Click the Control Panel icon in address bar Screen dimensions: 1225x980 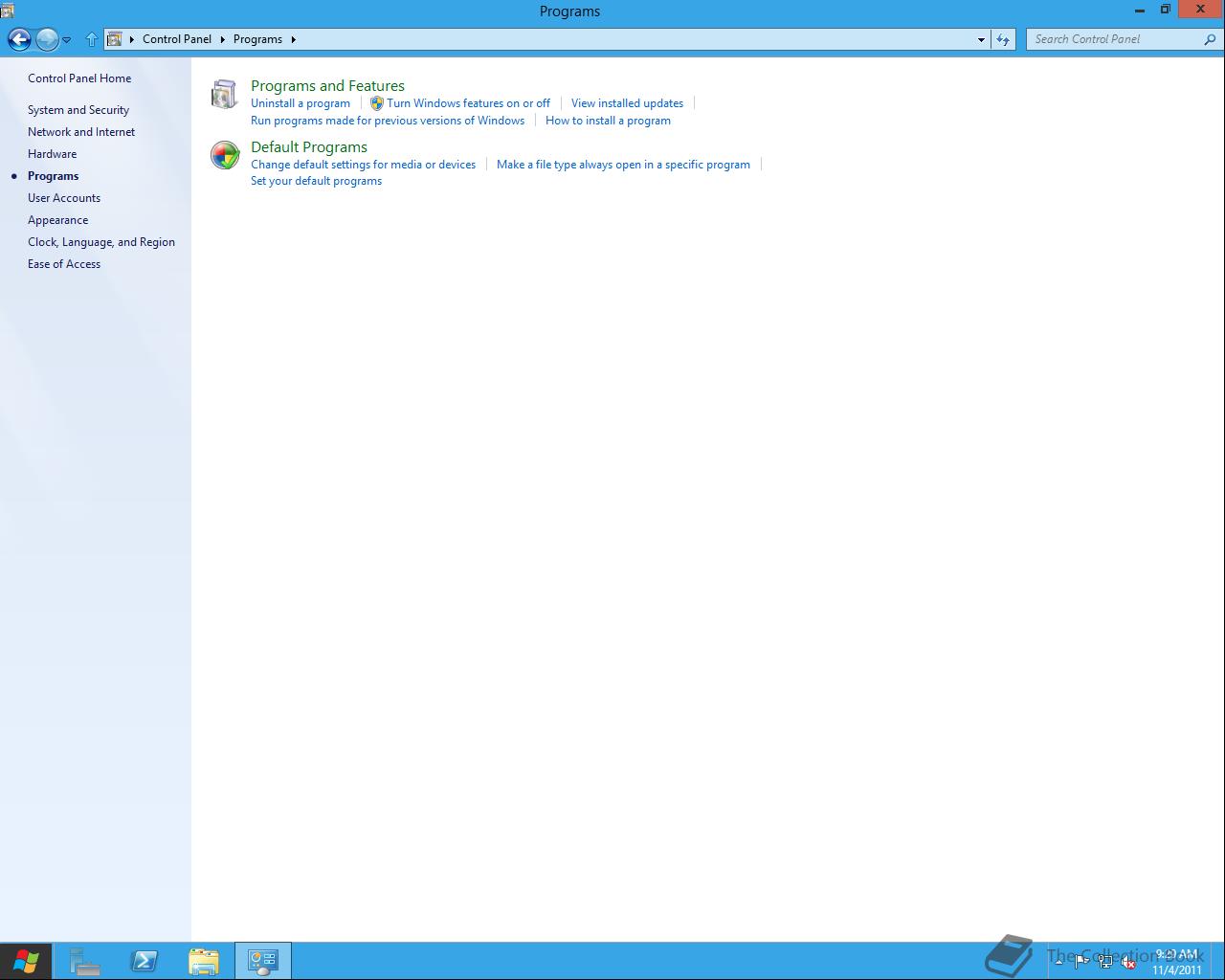[x=114, y=39]
